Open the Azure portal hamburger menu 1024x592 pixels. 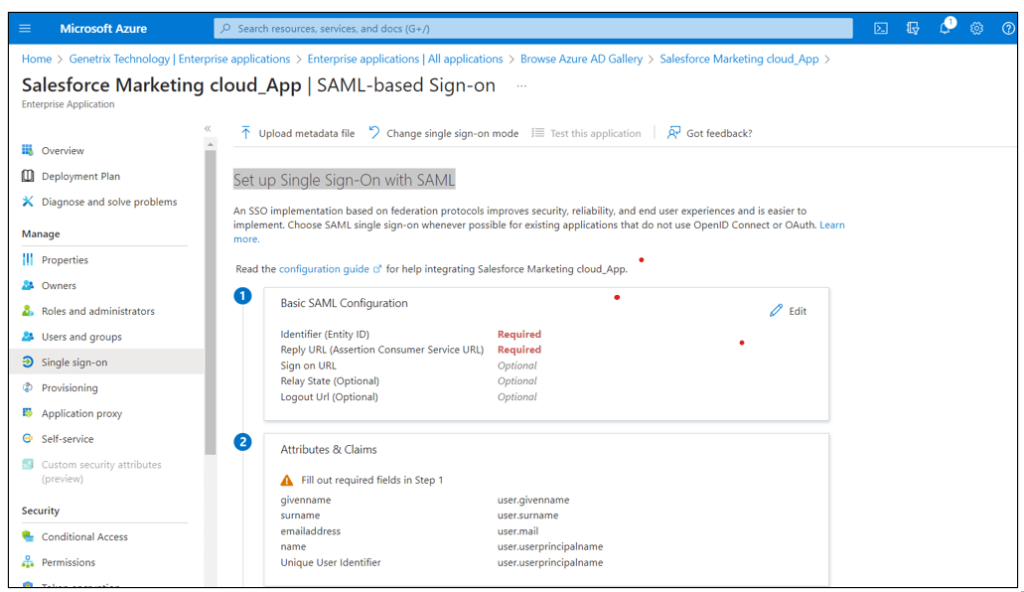coord(25,28)
